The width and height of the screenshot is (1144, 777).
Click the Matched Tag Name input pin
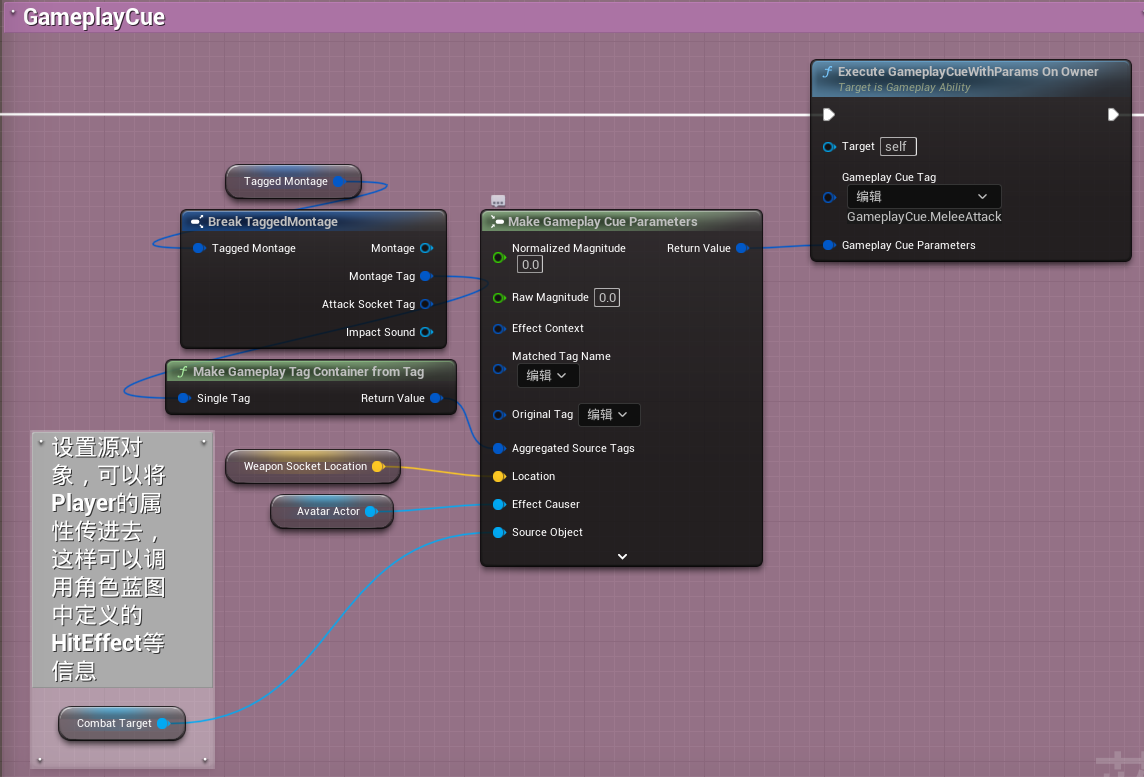tap(499, 369)
